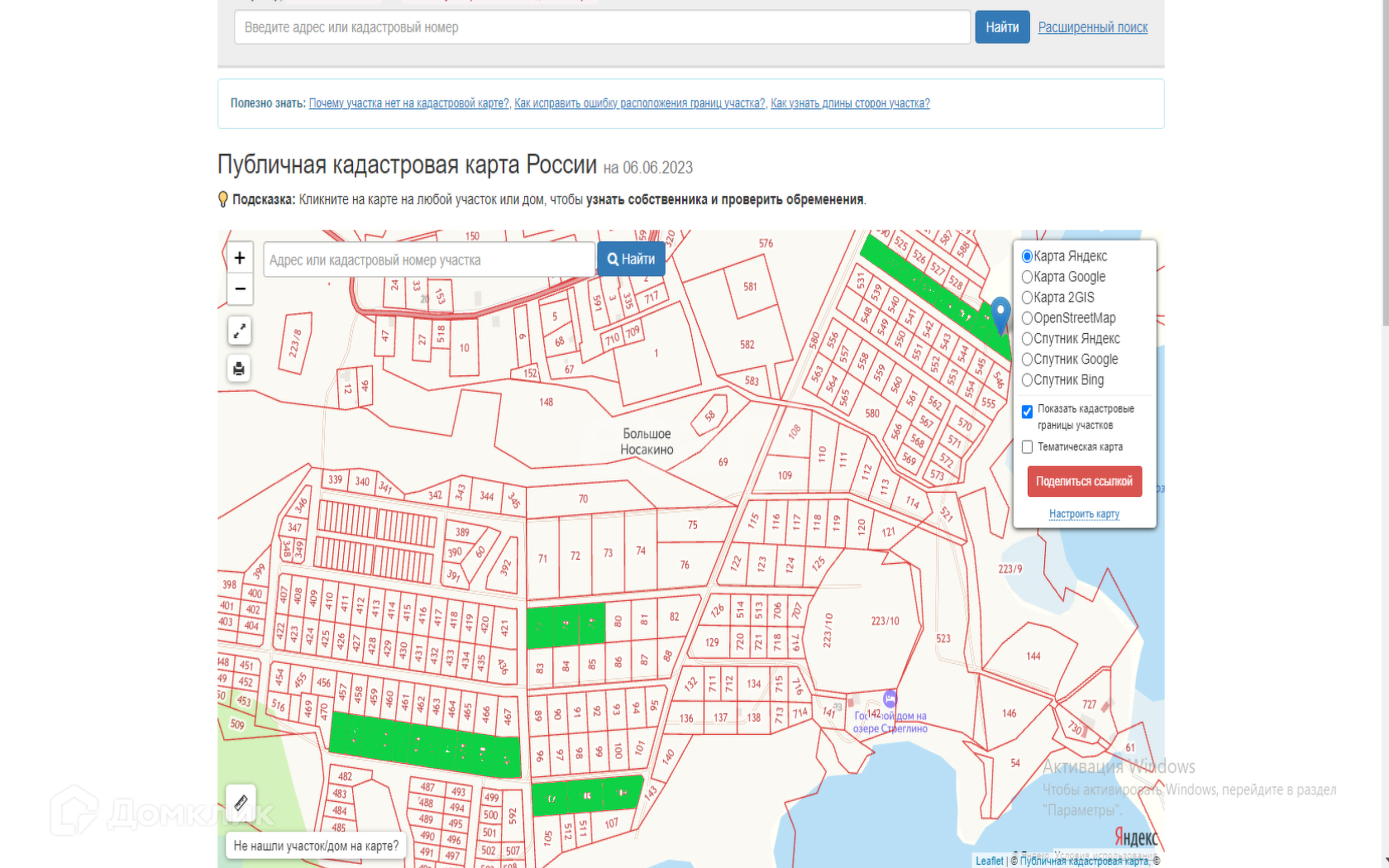Select parcel 223/10 on the map
Image resolution: width=1389 pixels, height=868 pixels.
coord(885,621)
